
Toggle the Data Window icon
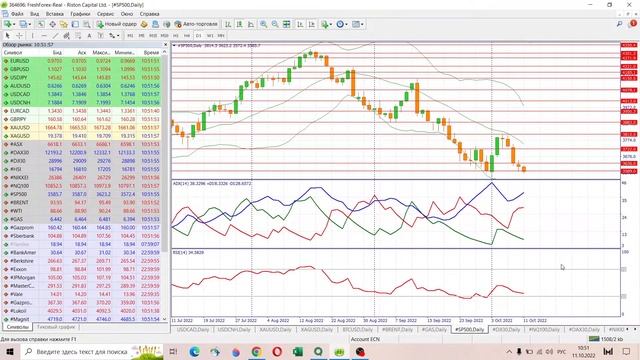[52, 24]
